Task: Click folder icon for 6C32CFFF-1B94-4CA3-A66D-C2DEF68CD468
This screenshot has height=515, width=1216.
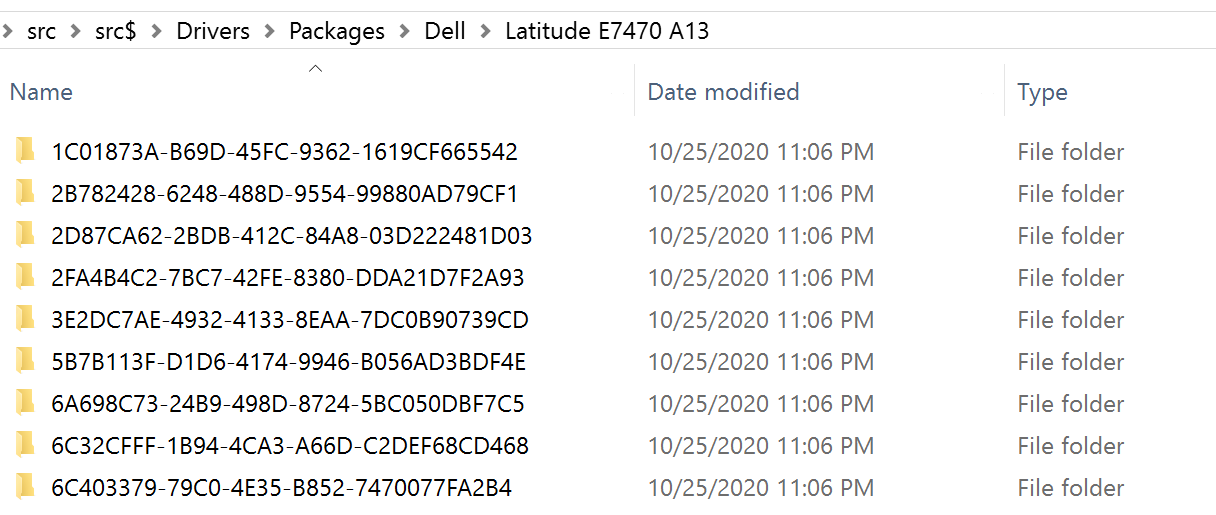Action: click(25, 446)
